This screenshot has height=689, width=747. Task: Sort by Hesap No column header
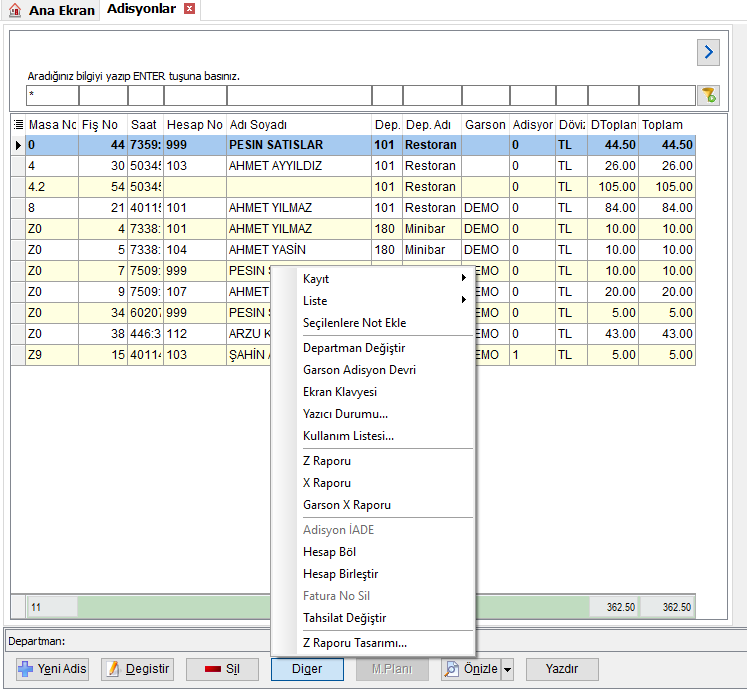click(x=195, y=125)
